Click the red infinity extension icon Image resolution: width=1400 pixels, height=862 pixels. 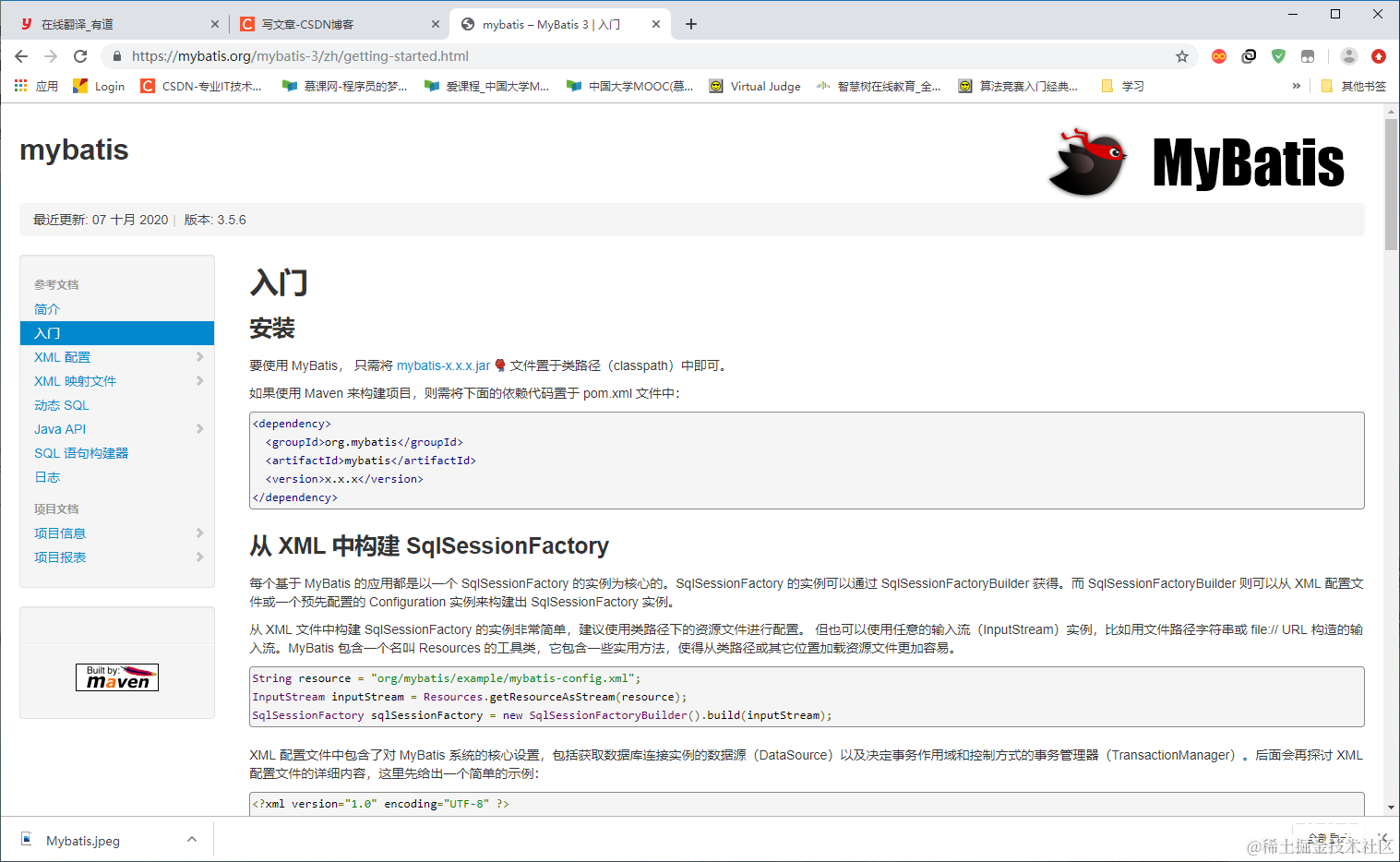[1218, 56]
